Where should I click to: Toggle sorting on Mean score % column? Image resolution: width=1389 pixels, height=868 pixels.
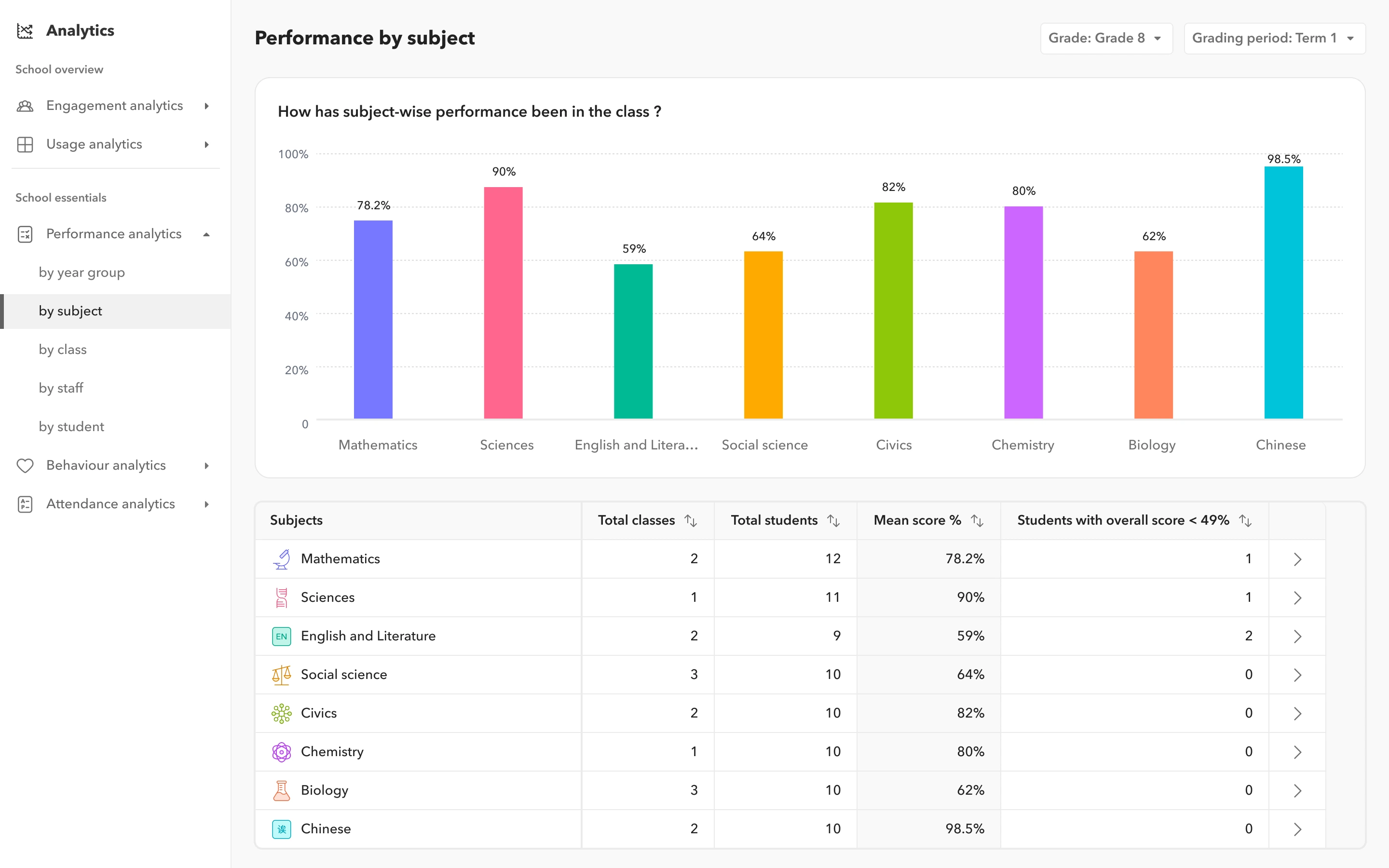click(x=978, y=520)
